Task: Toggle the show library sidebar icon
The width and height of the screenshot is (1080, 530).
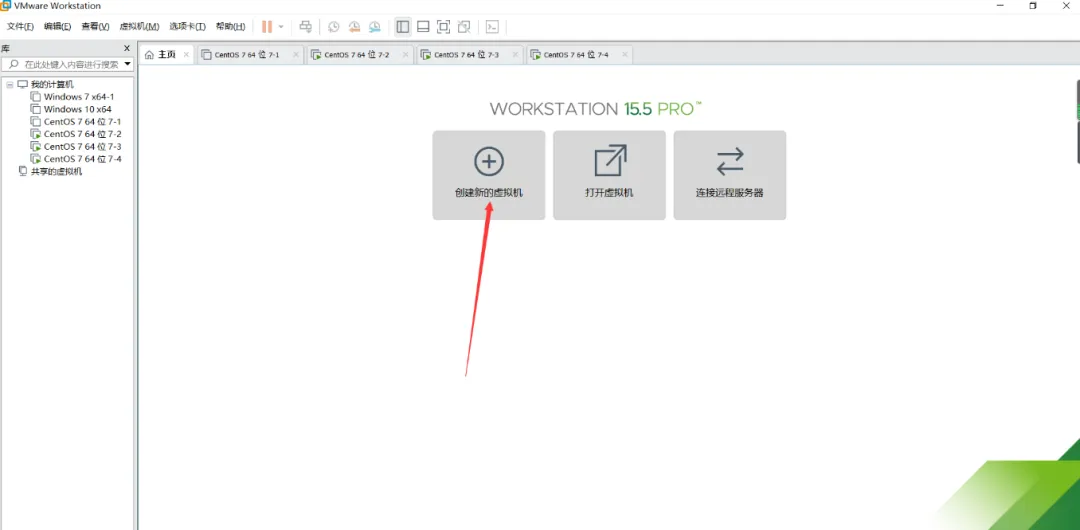Action: [403, 27]
